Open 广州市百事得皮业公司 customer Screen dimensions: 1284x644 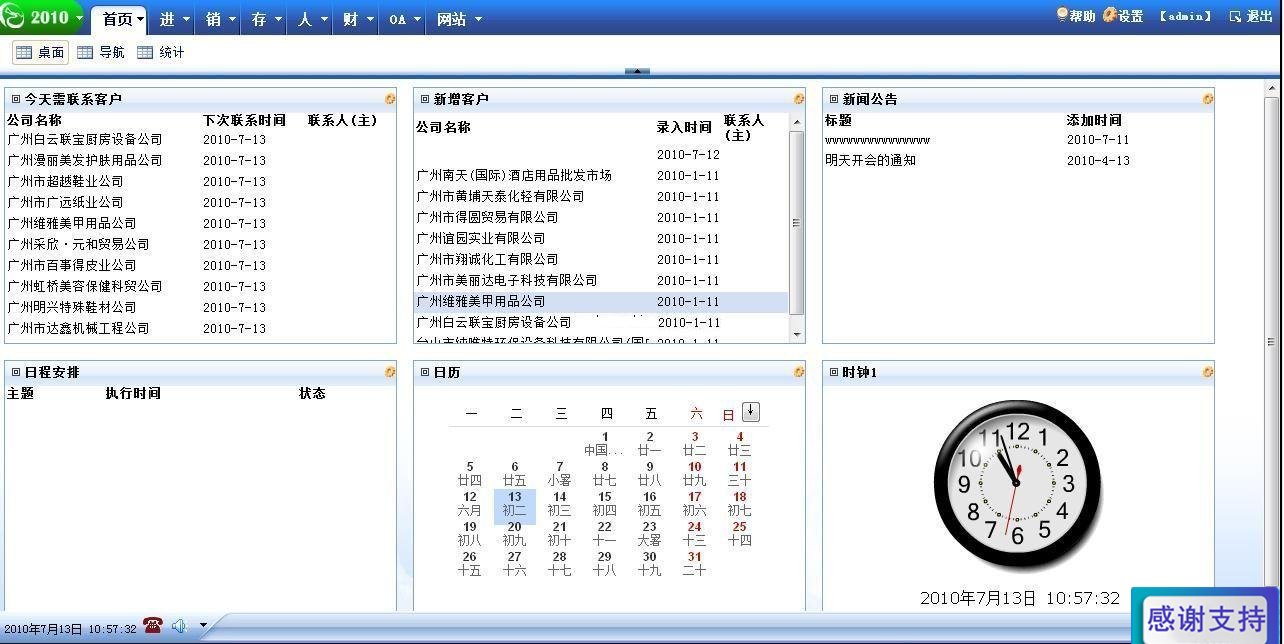[x=72, y=265]
